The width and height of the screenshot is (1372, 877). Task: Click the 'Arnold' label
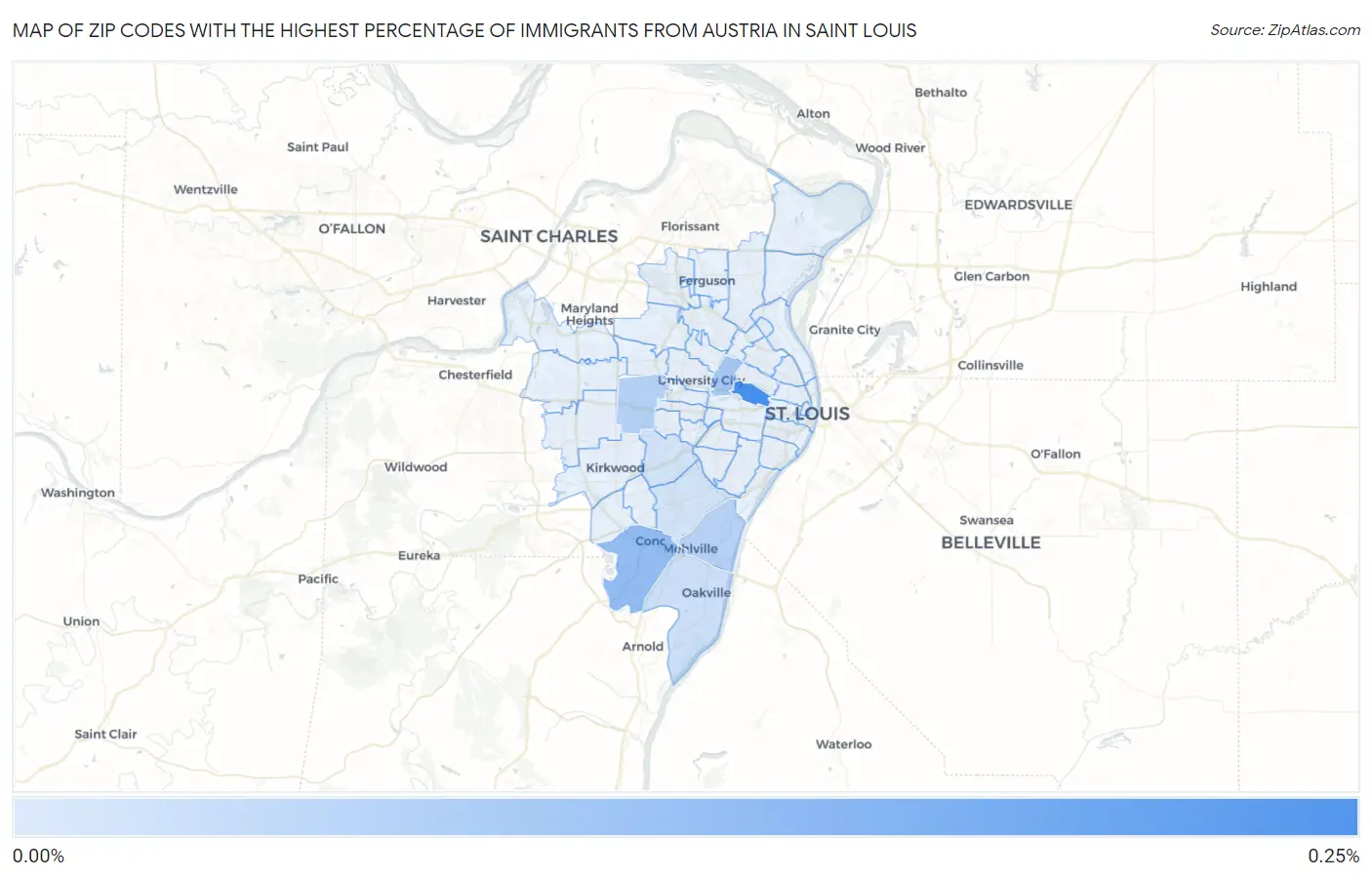click(x=643, y=646)
